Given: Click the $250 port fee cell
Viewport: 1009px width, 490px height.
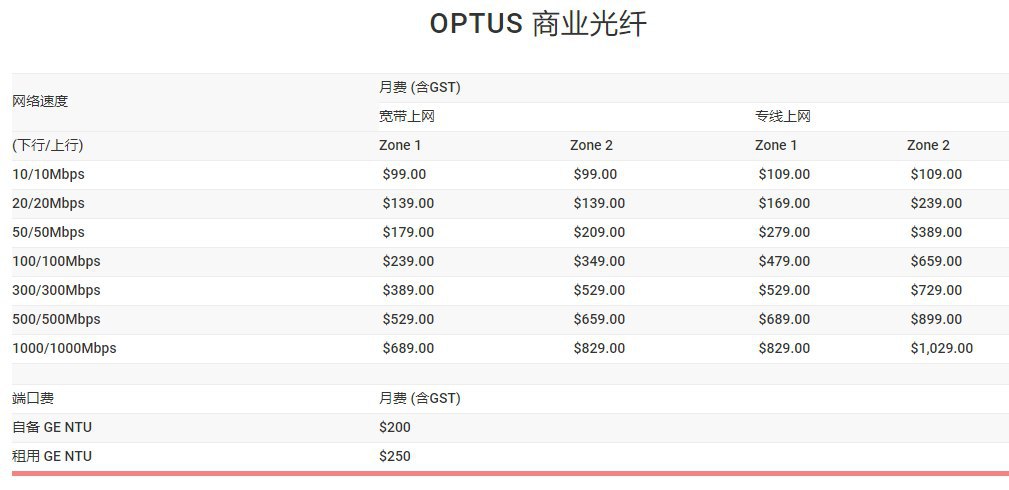Looking at the screenshot, I should [x=395, y=456].
